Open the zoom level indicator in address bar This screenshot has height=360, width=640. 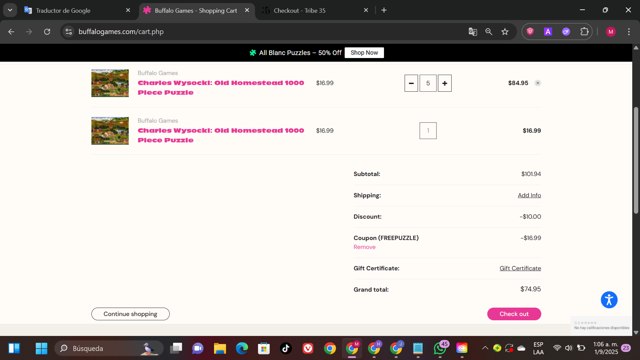coord(489,31)
